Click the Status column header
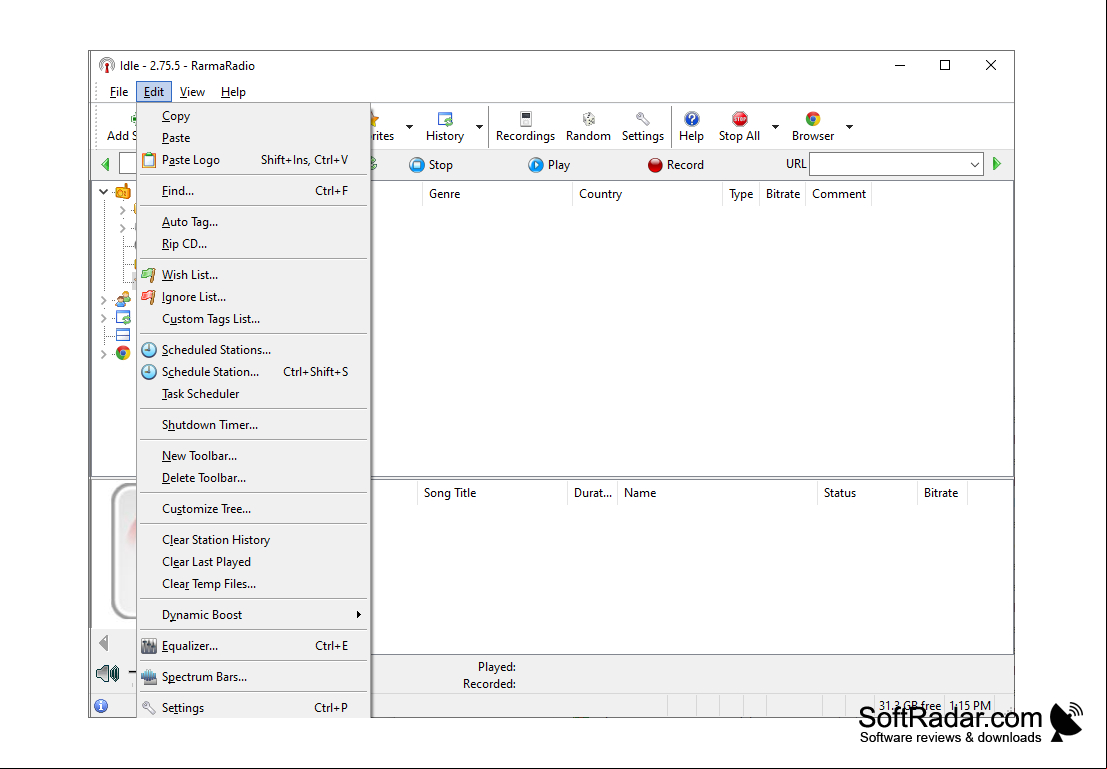 pyautogui.click(x=868, y=493)
